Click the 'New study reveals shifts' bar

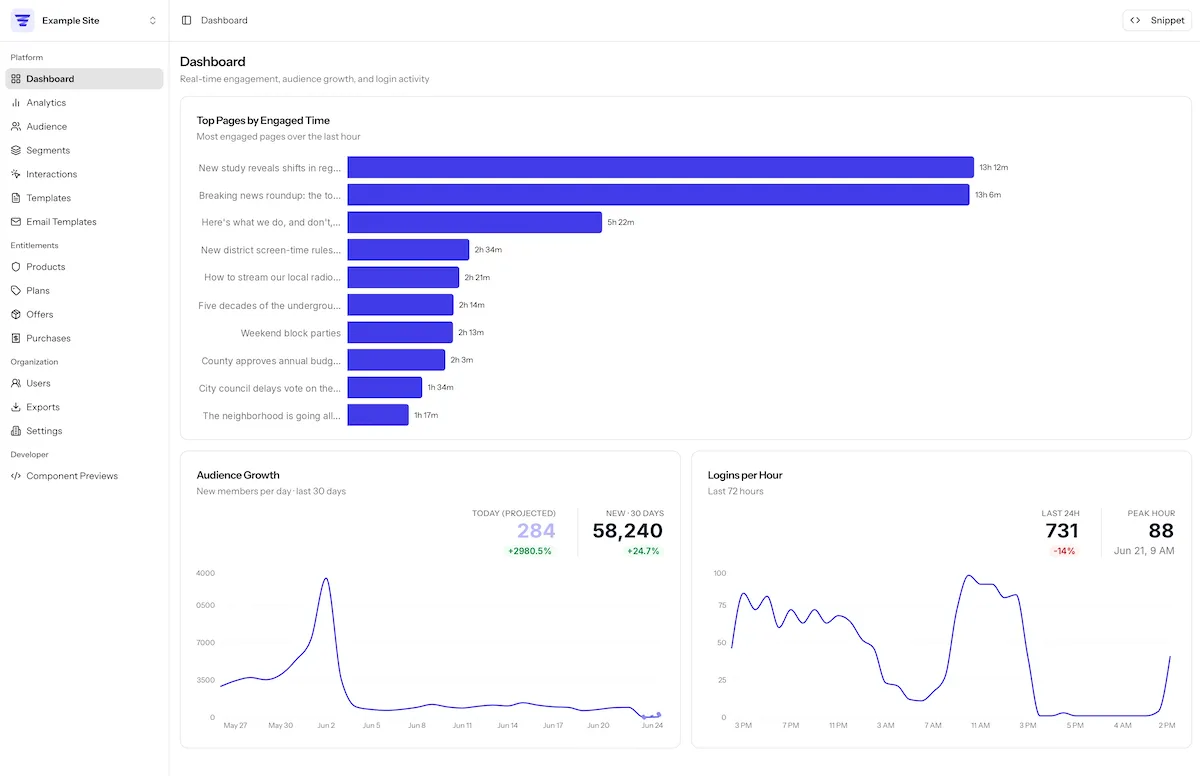[x=661, y=167]
